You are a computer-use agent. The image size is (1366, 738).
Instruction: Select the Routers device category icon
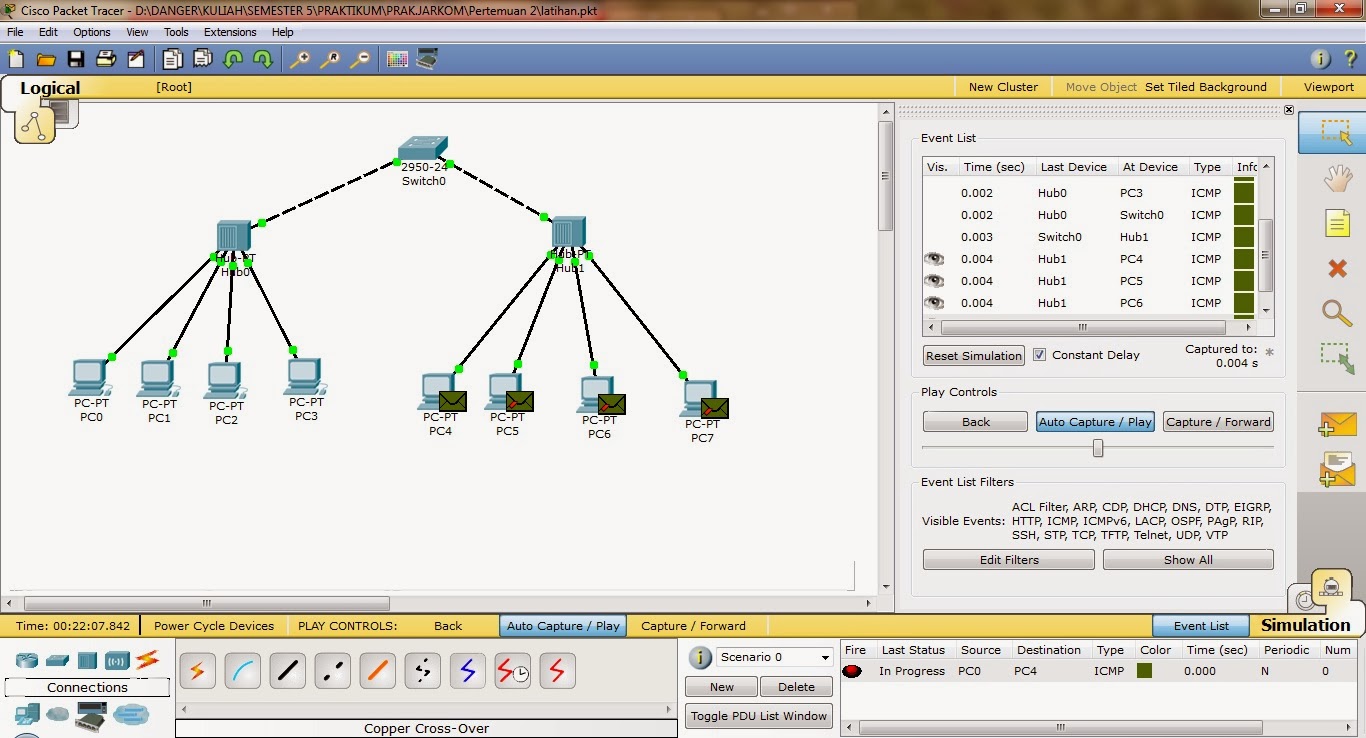pyautogui.click(x=27, y=661)
